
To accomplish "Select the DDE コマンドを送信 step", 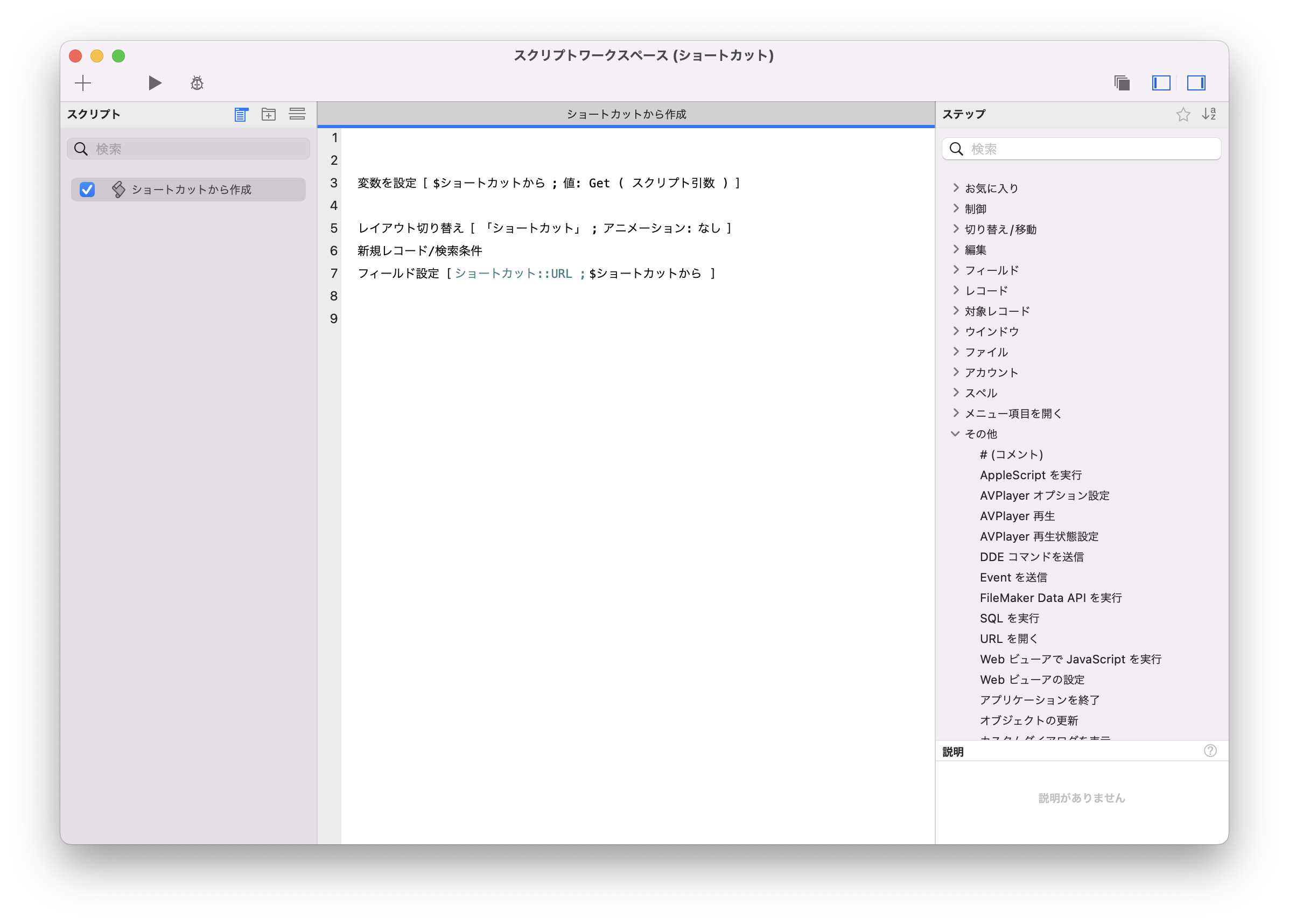I will [1031, 556].
